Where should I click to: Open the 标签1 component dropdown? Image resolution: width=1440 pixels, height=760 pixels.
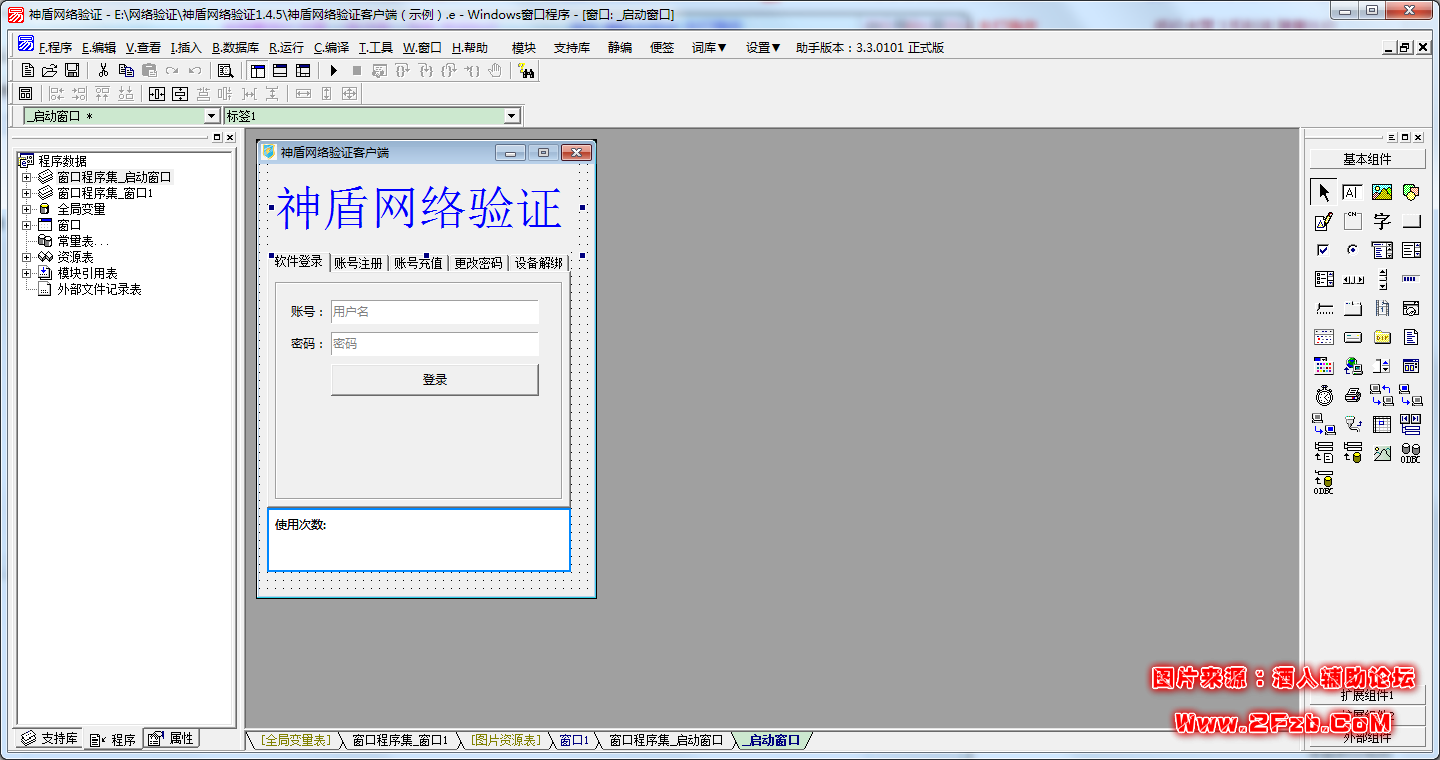pos(512,116)
